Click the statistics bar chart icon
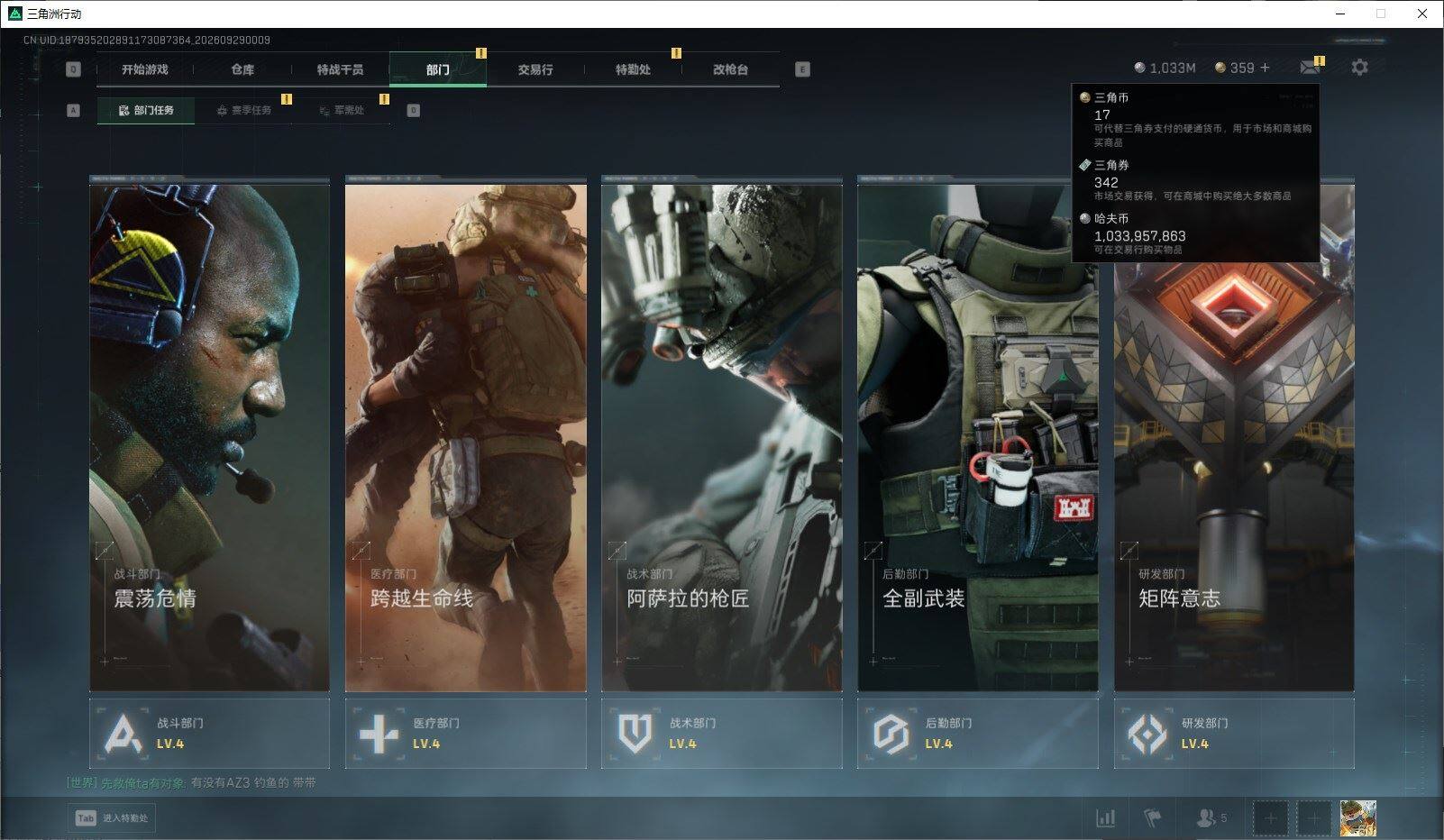Image resolution: width=1444 pixels, height=840 pixels. tap(1105, 818)
